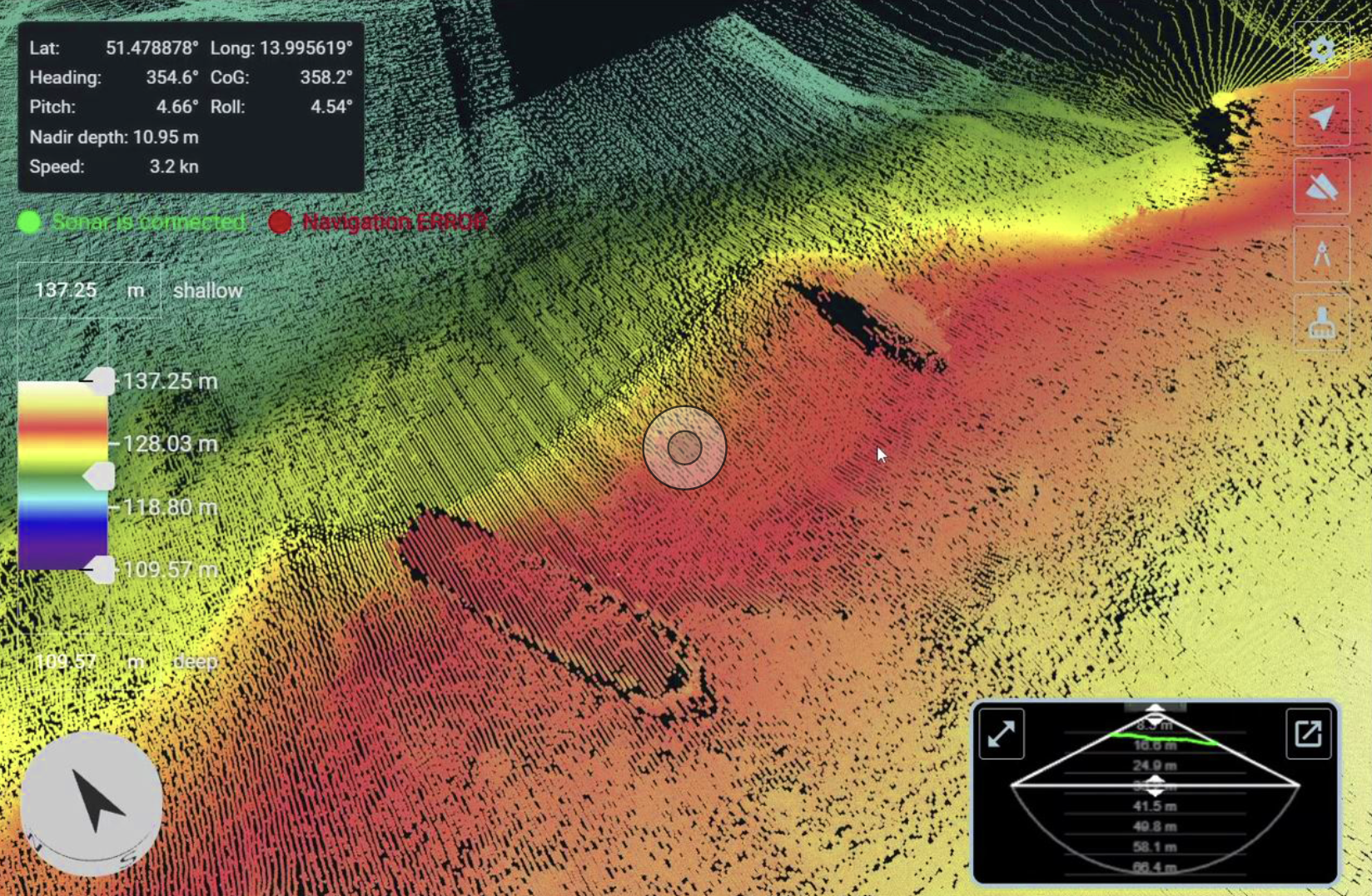Click the green sonar connected indicator

pyautogui.click(x=30, y=222)
